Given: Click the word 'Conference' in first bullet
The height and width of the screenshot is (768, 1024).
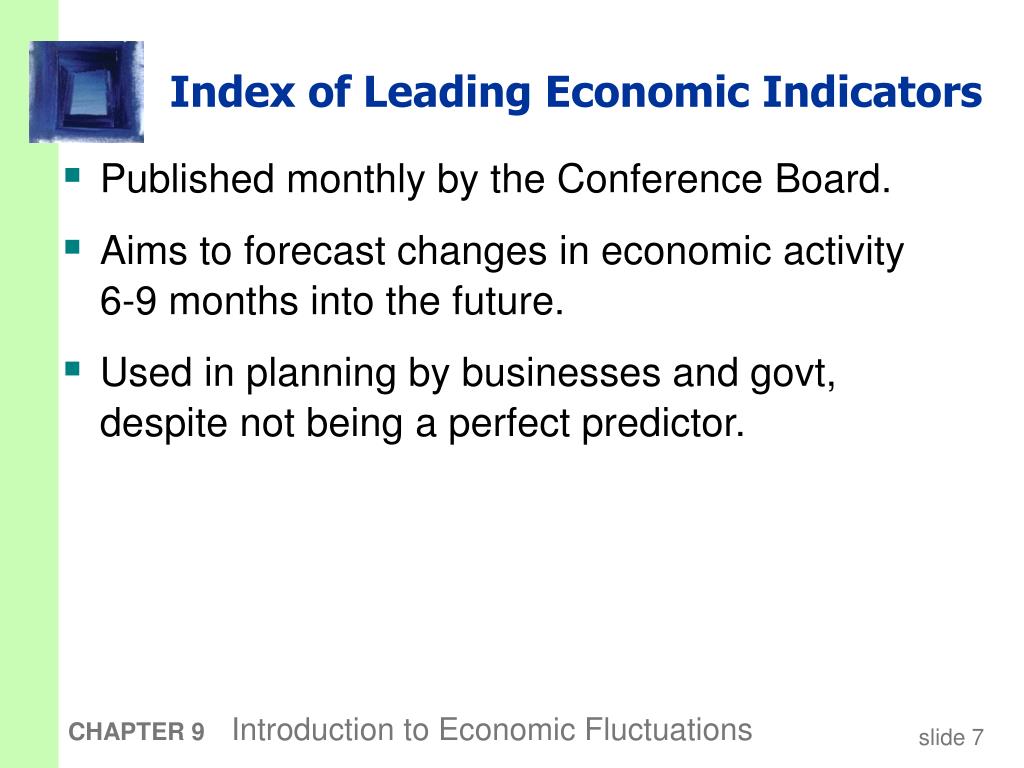Looking at the screenshot, I should pos(660,178).
